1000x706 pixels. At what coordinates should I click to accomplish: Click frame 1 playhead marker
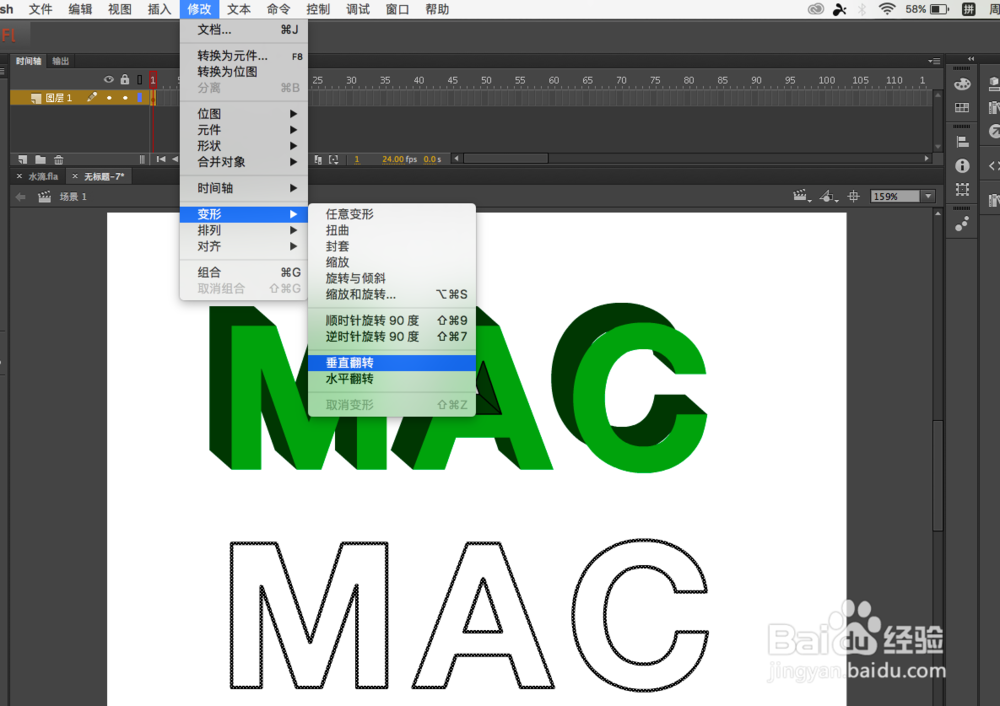pos(153,80)
